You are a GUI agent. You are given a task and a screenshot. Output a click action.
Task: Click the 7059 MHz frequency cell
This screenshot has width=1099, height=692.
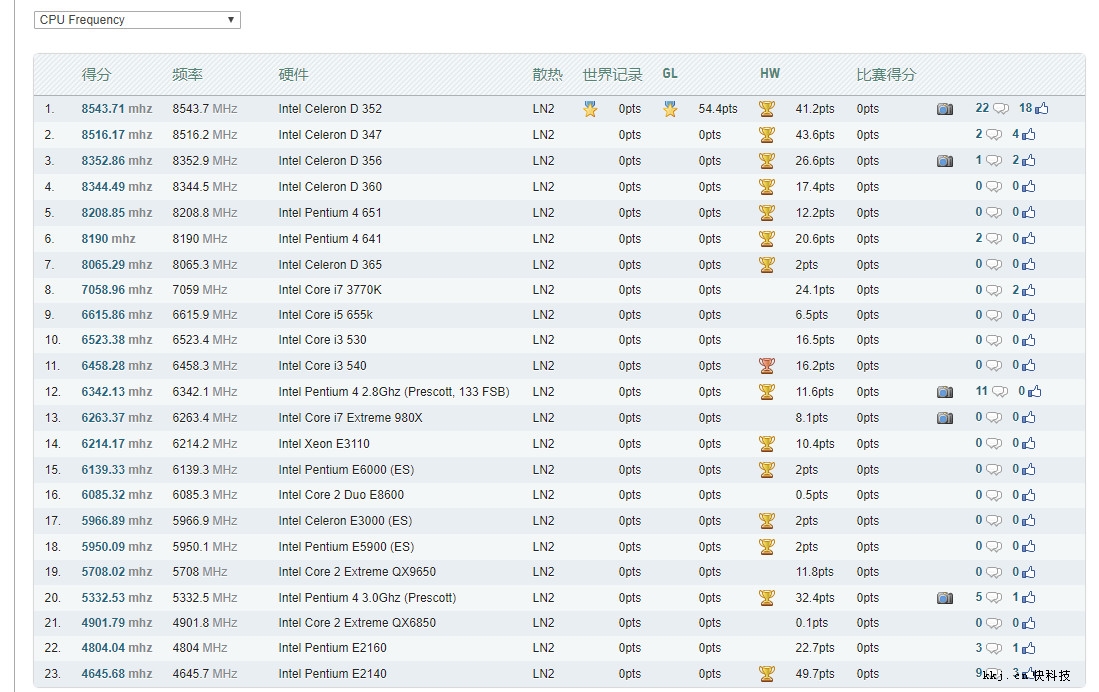click(x=200, y=290)
